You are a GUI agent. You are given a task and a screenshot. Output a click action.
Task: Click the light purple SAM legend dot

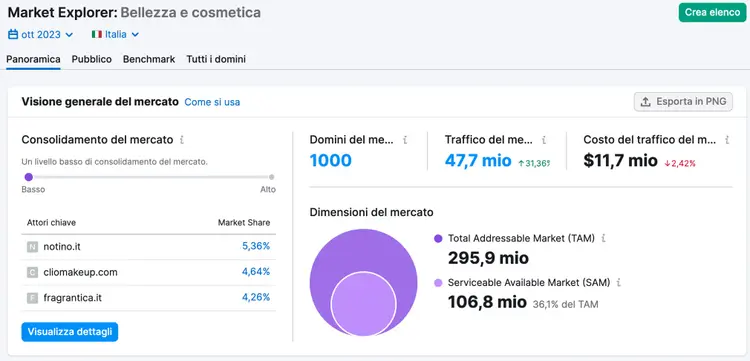(438, 283)
